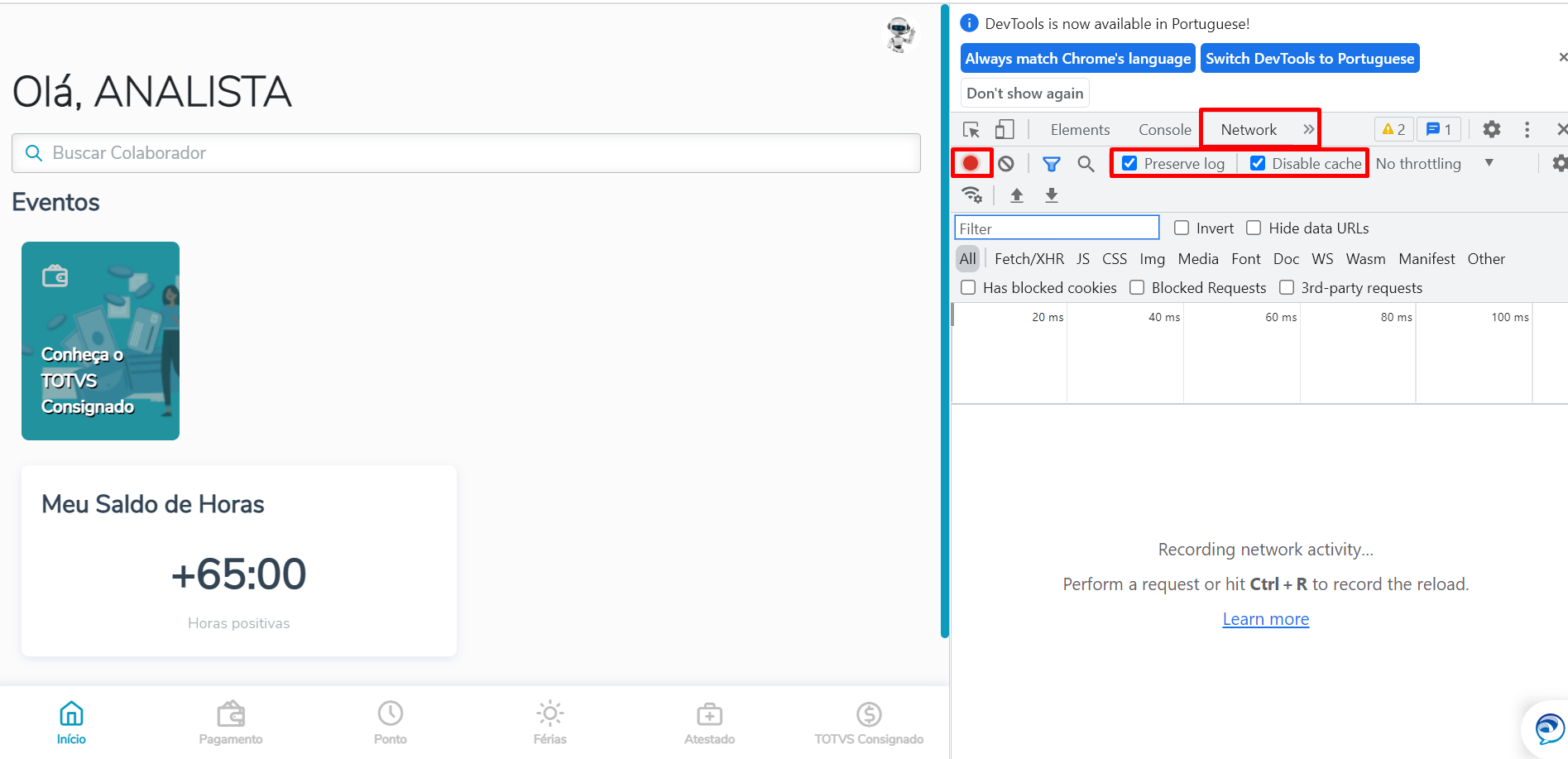Filter requests by Fetch/XHR

click(x=1029, y=259)
